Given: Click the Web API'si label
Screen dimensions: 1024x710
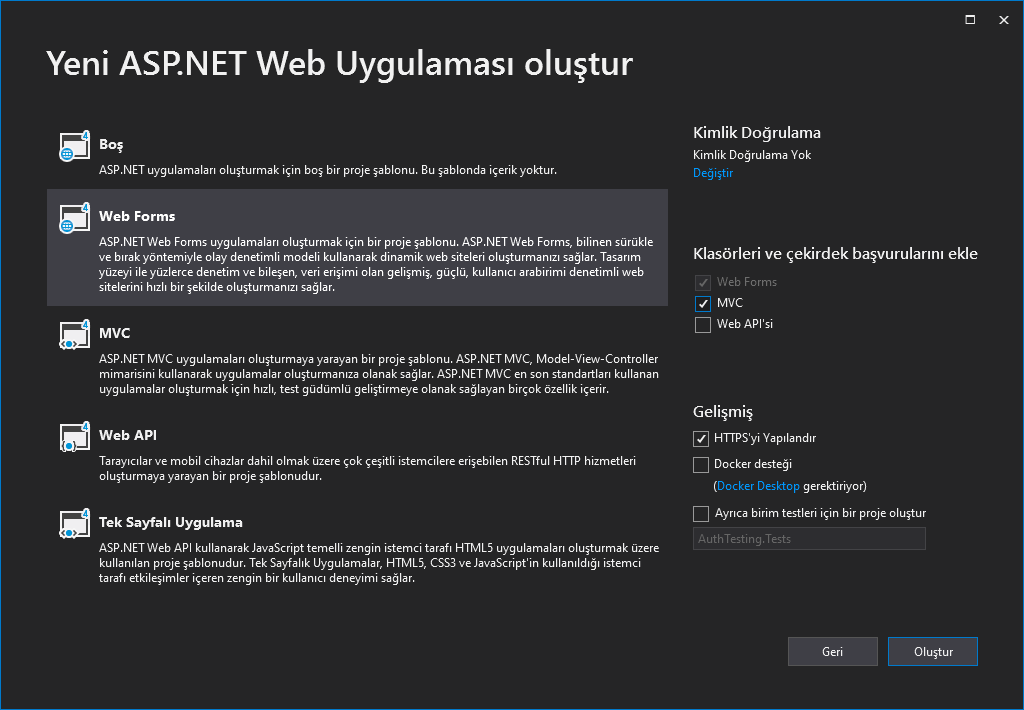Looking at the screenshot, I should click(744, 324).
